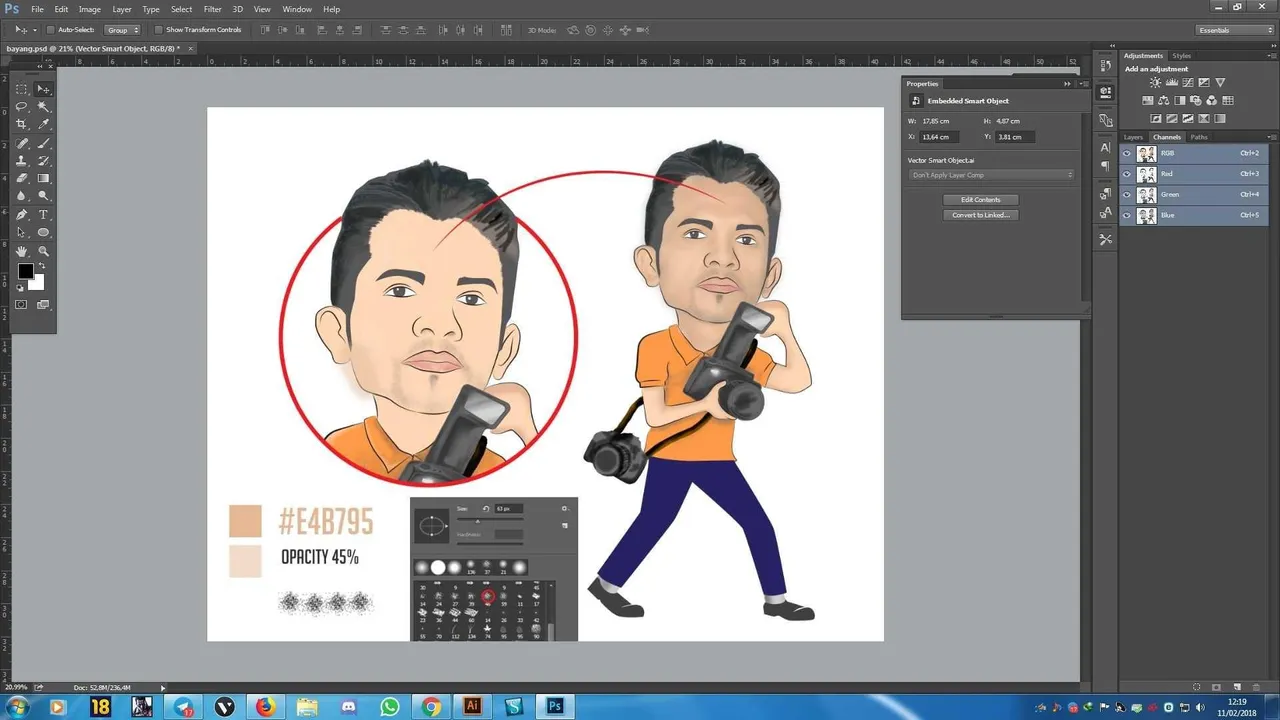Add a Curves adjustment

click(x=1188, y=83)
